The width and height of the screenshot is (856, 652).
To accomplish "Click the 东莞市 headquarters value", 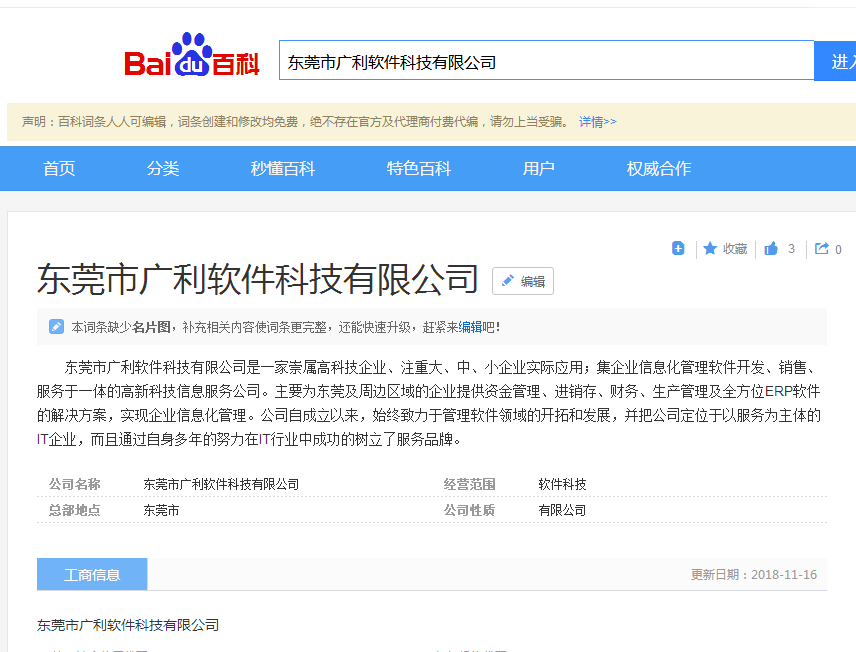I will [162, 510].
